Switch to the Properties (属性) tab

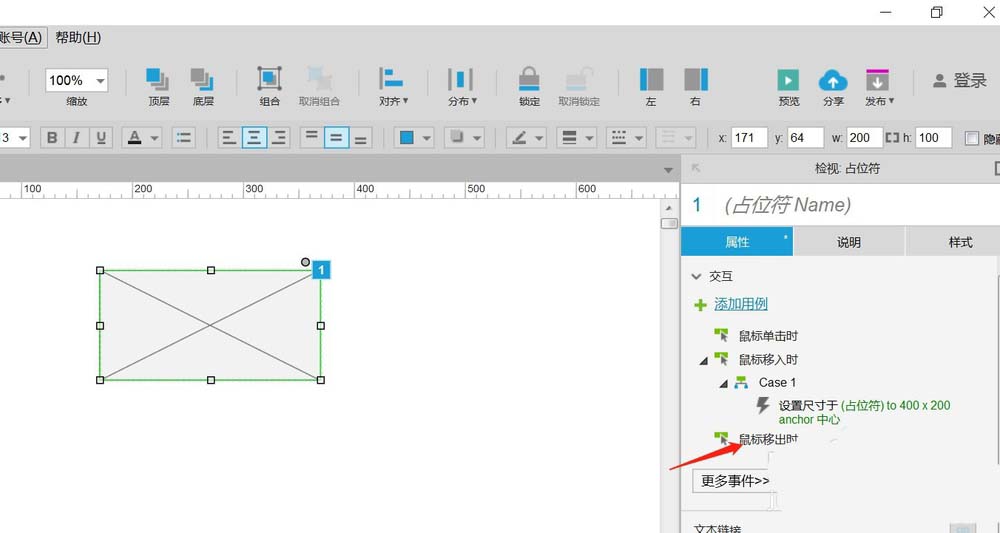pos(737,242)
